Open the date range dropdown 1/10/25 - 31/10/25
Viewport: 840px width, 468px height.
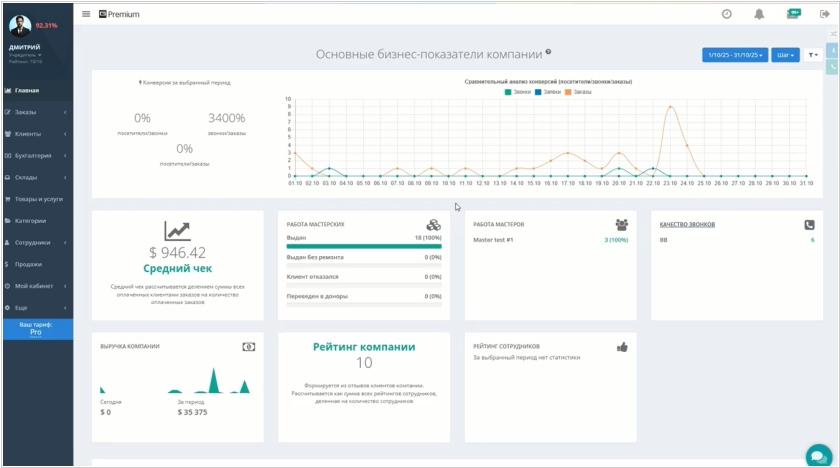[735, 55]
